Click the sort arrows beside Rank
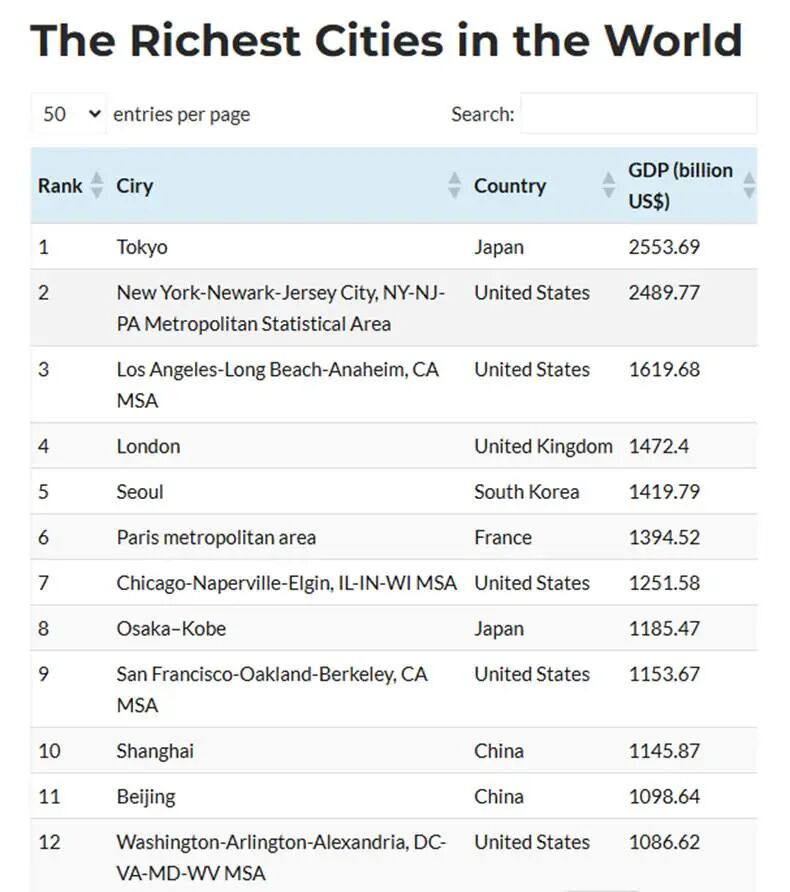This screenshot has height=892, width=790. (x=97, y=185)
